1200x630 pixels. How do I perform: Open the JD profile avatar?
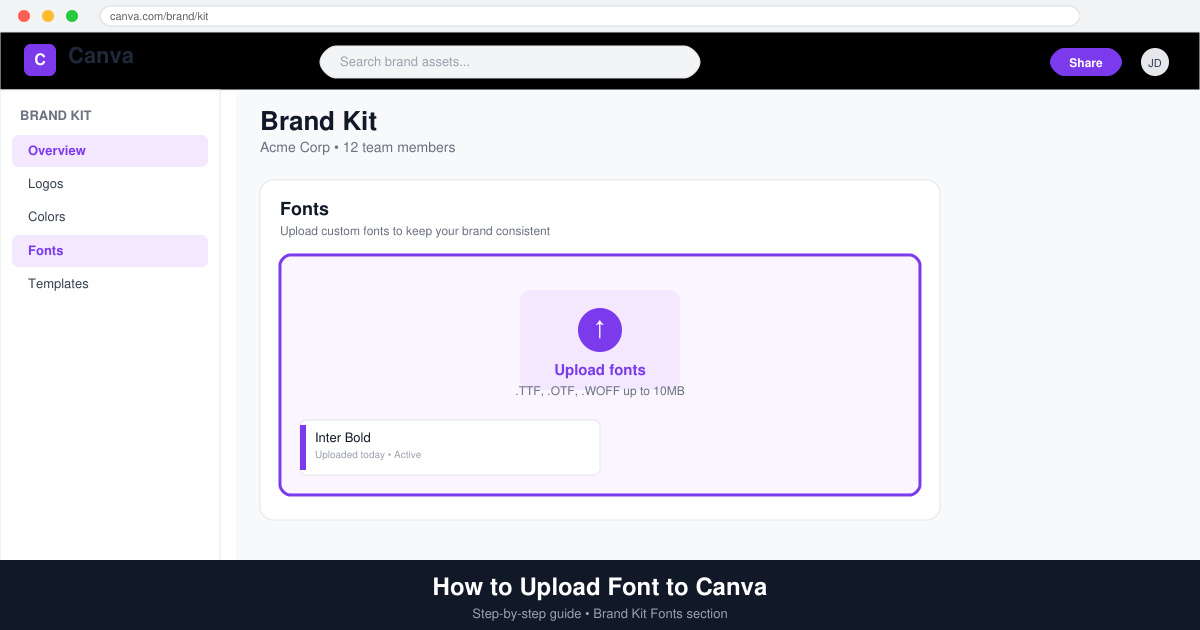point(1155,62)
